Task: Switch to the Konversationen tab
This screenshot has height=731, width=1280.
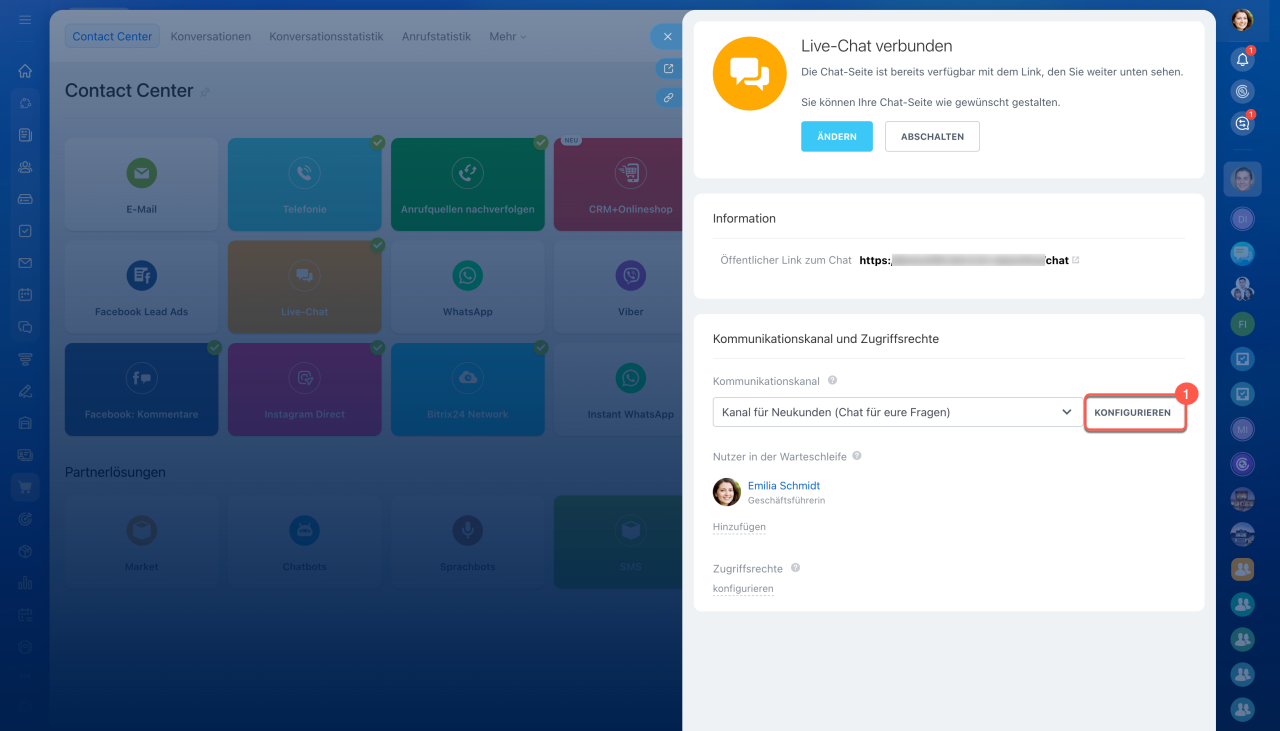Action: pyautogui.click(x=211, y=37)
